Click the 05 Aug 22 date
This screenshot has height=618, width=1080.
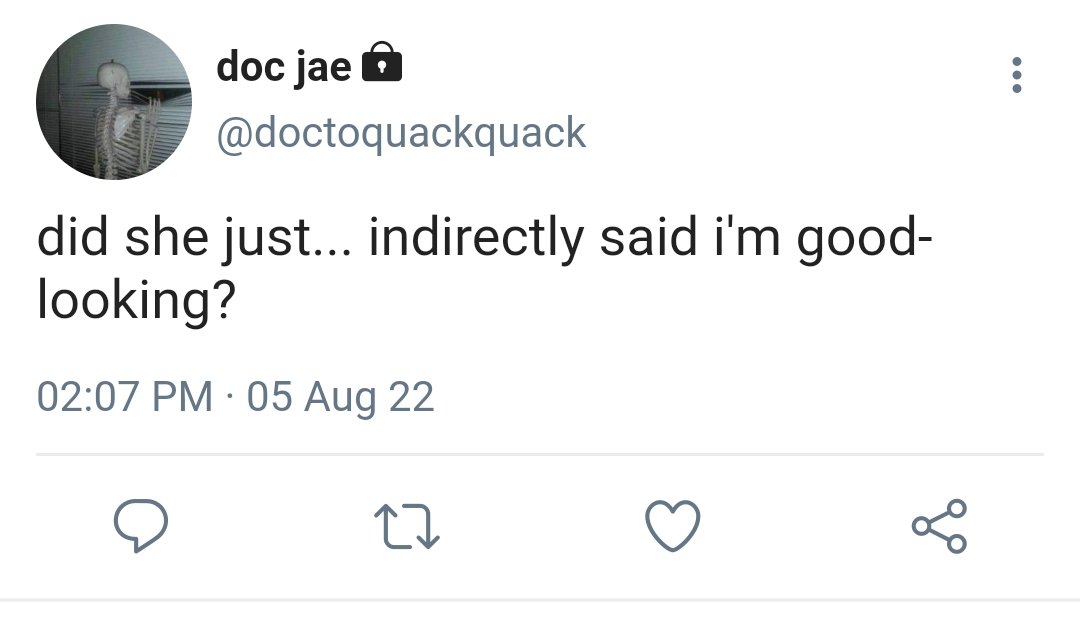(340, 398)
